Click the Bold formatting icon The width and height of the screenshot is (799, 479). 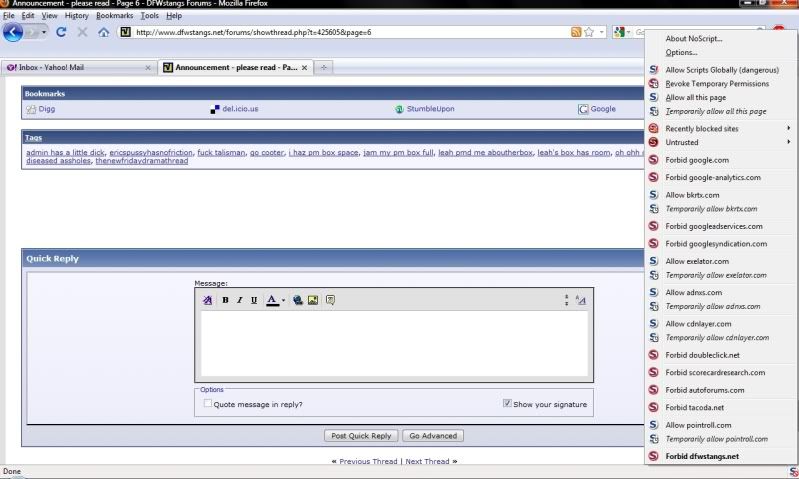(x=225, y=300)
